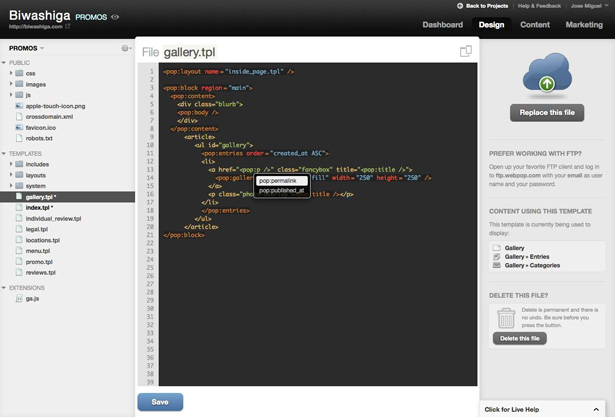Click Back to Projects link
The width and height of the screenshot is (615, 417).
click(487, 6)
